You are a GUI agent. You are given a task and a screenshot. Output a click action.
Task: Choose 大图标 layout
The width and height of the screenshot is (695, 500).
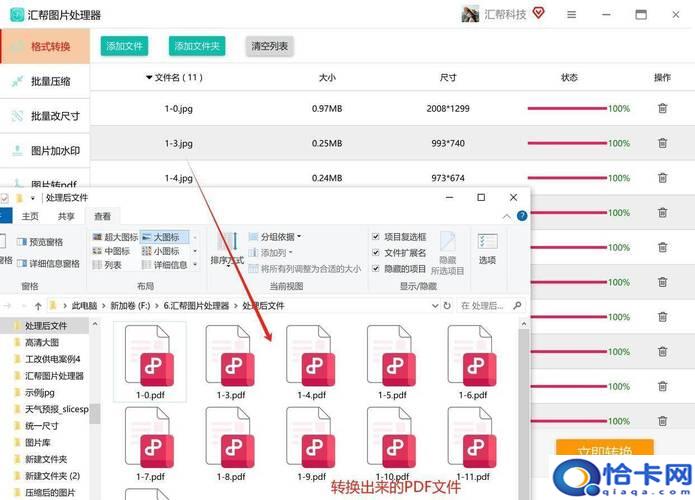[x=165, y=237]
